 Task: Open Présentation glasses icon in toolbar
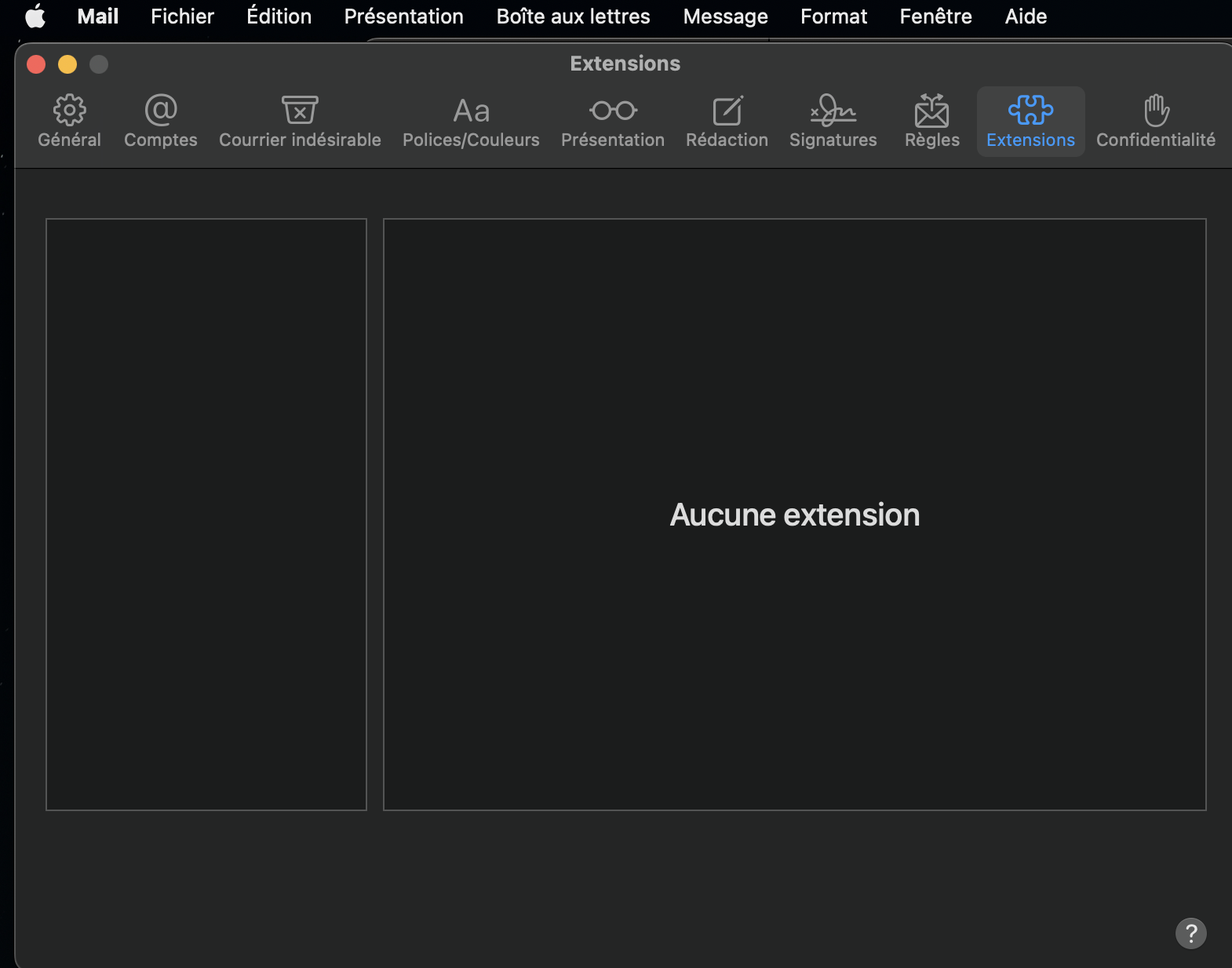[612, 122]
